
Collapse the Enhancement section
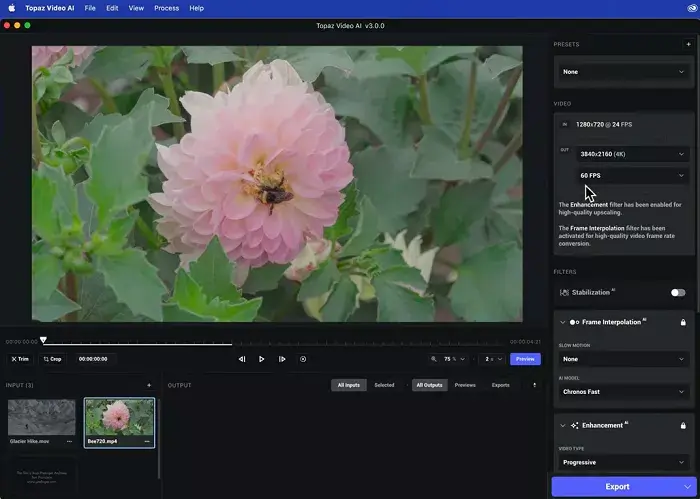[x=562, y=426]
